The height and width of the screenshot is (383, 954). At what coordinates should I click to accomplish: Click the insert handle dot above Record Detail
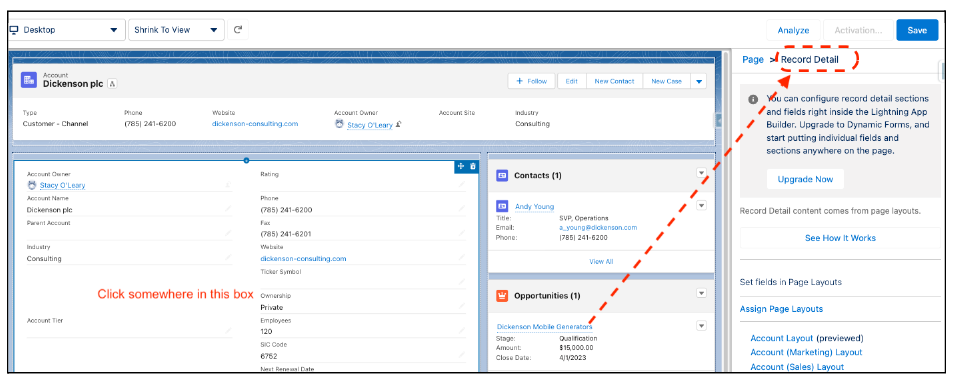(246, 160)
